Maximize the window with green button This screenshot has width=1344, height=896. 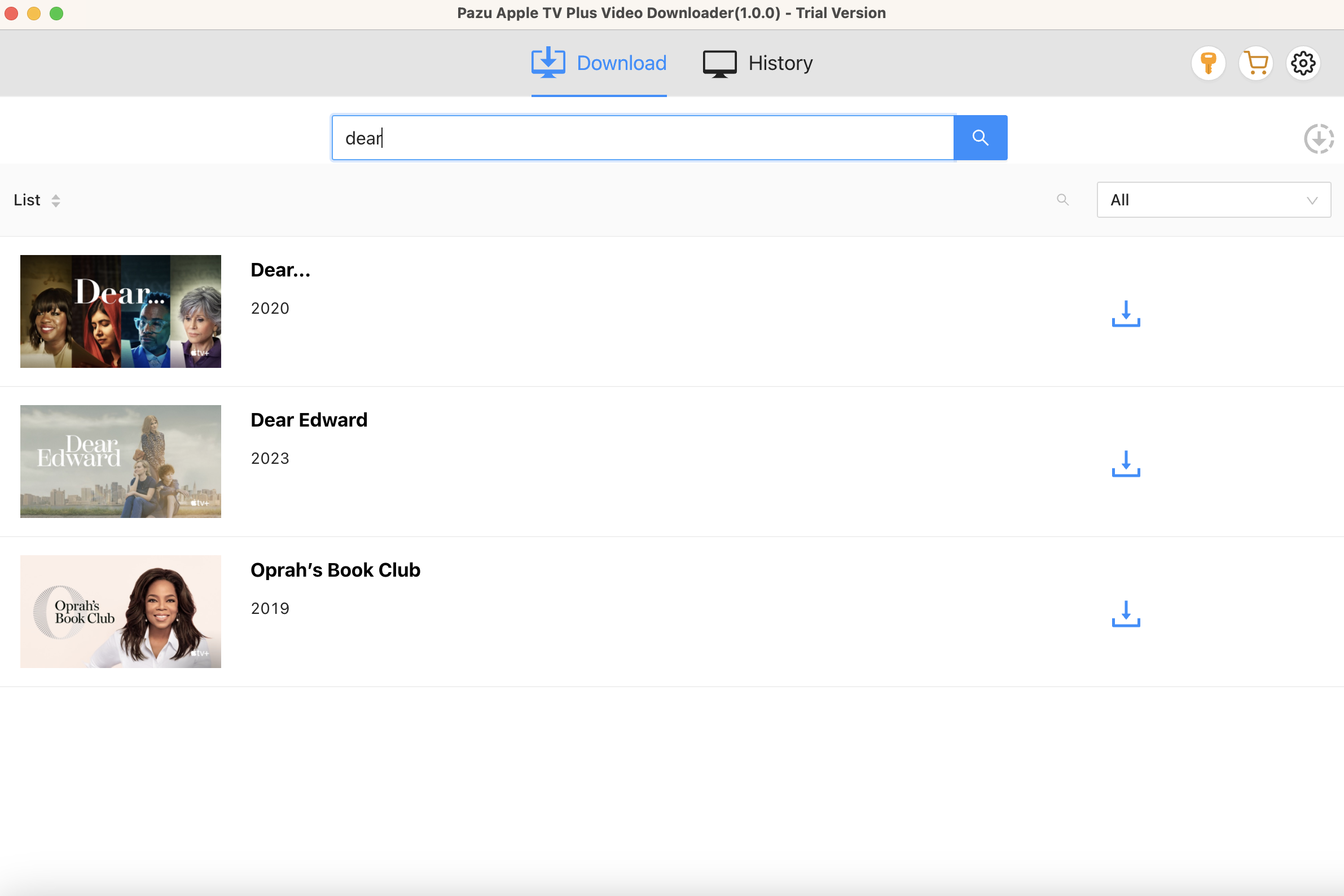click(x=56, y=13)
